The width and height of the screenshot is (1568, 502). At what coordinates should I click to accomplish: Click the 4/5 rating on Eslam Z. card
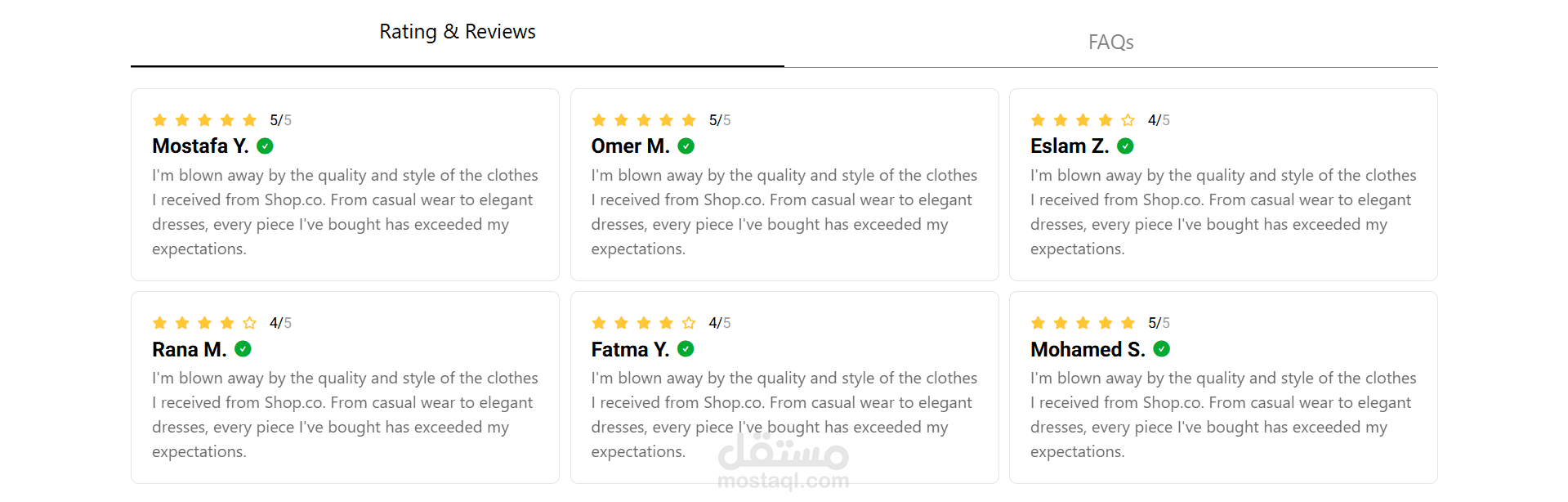[1159, 120]
